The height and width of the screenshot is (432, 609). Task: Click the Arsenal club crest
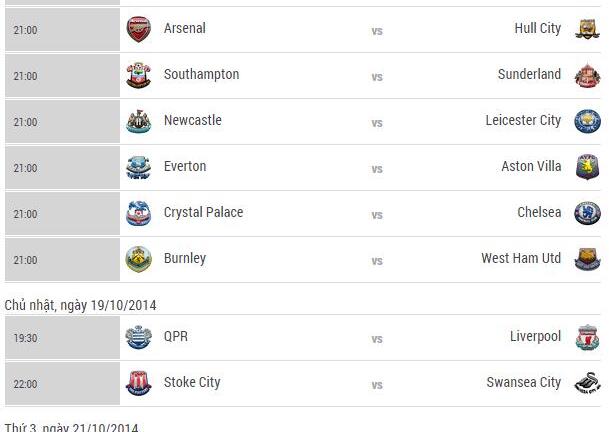[x=138, y=29]
